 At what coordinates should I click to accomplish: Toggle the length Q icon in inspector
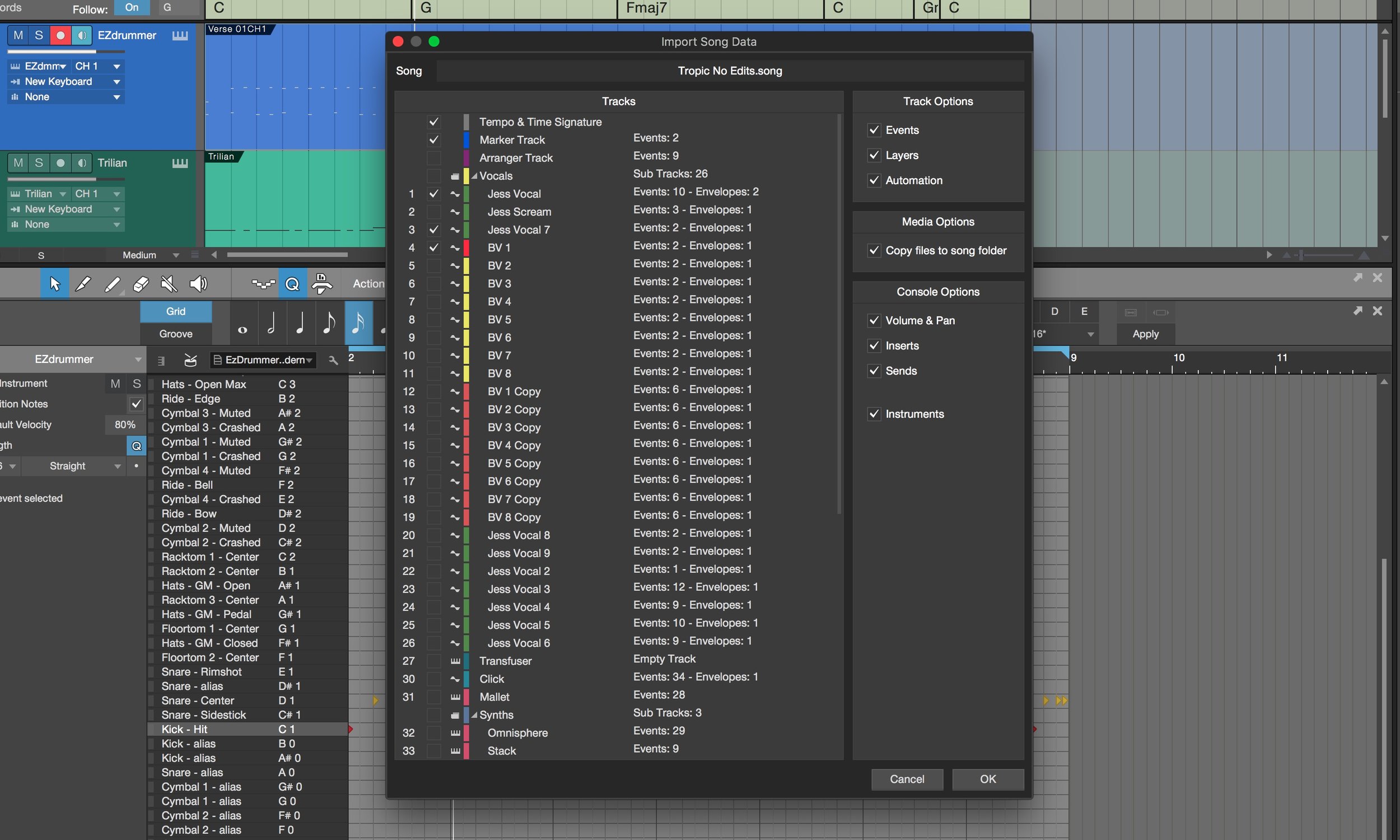click(x=137, y=445)
